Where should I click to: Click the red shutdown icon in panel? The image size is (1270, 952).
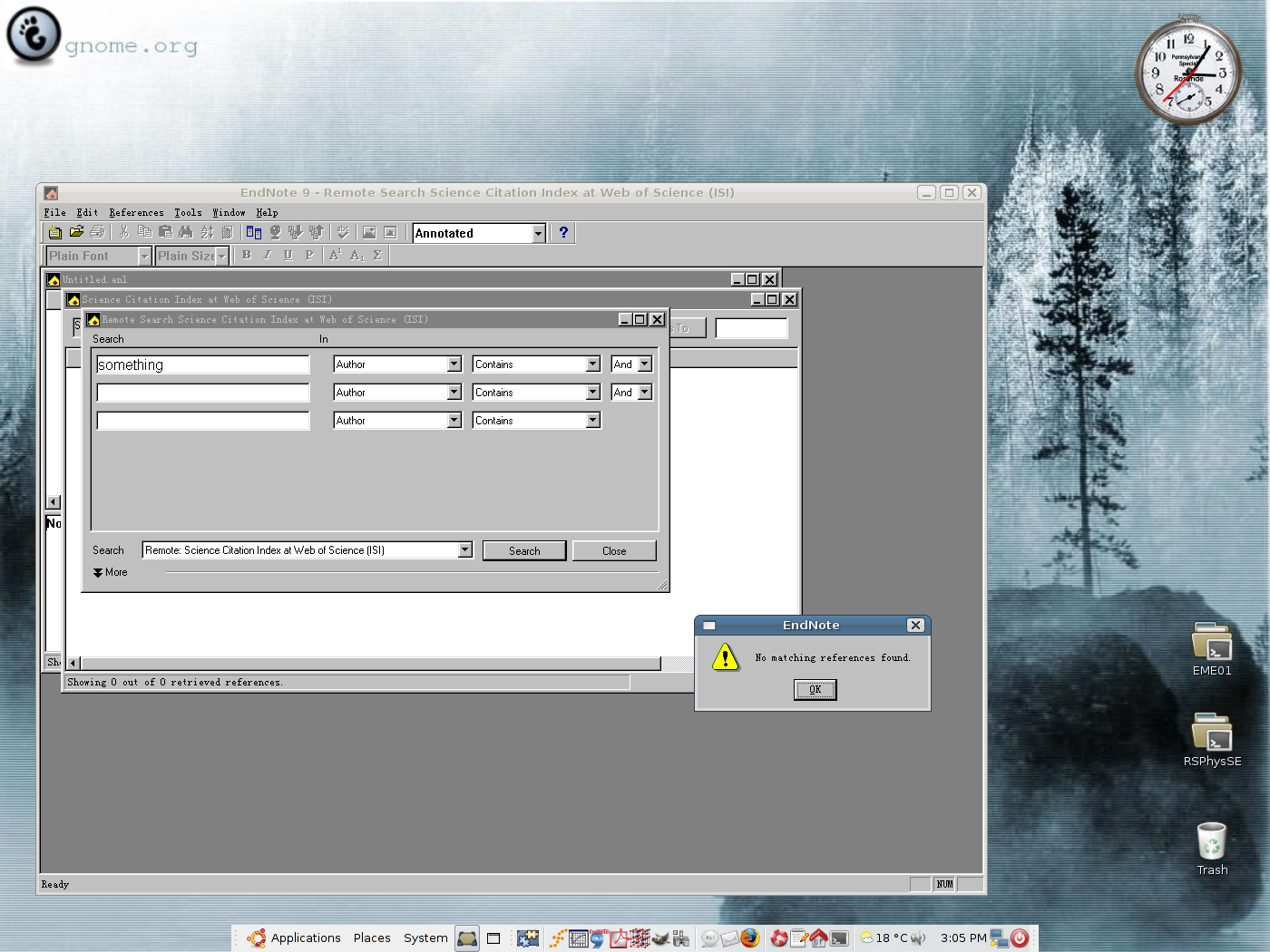tap(1020, 938)
